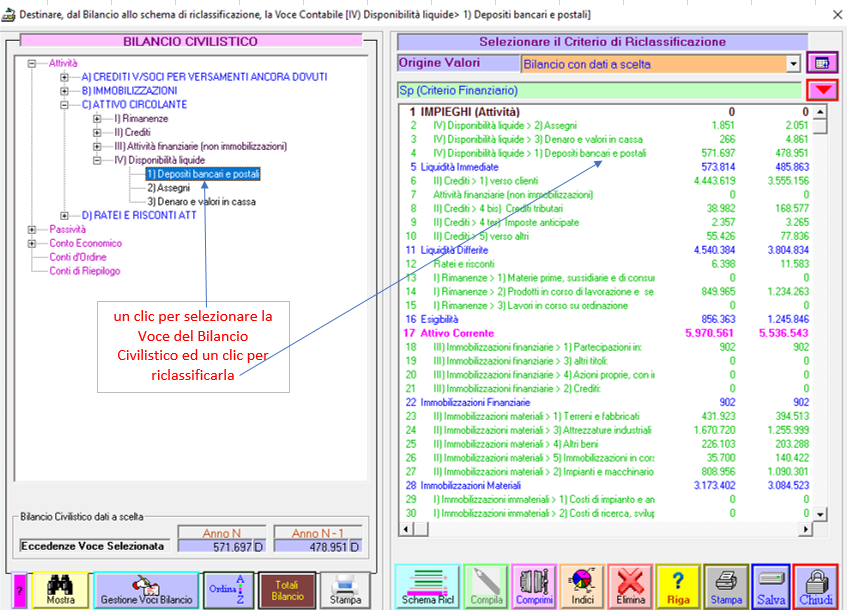Select row 16 Esigibilità

click(x=608, y=319)
